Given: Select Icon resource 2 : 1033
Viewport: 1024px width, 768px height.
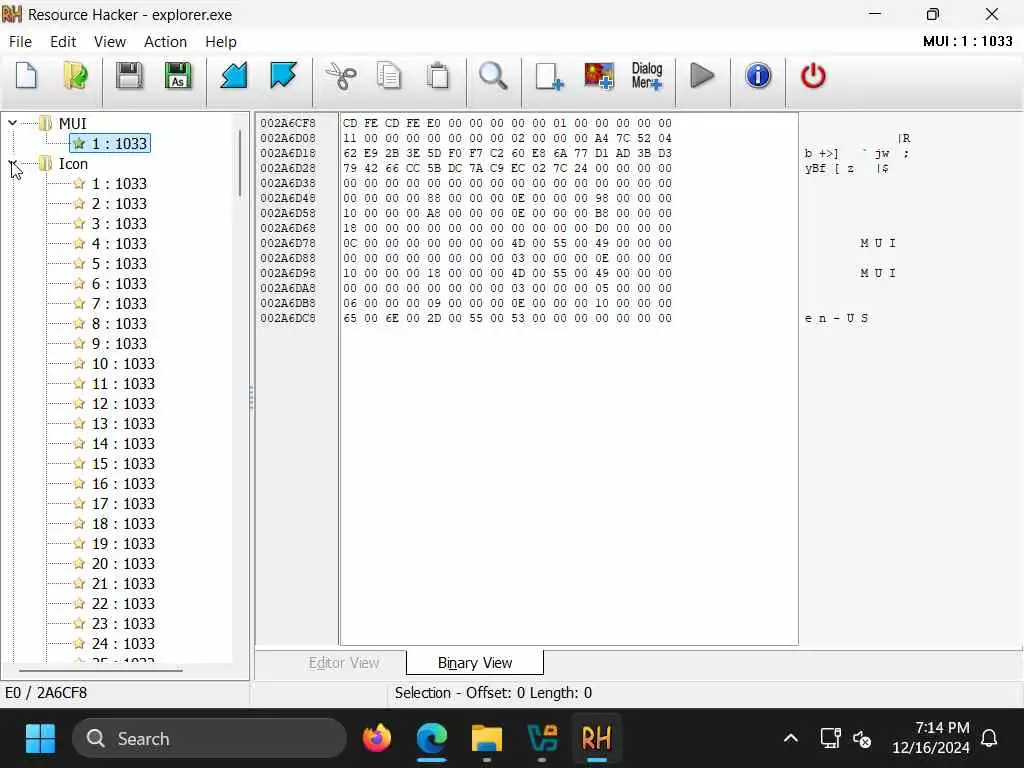Looking at the screenshot, I should pos(119,204).
